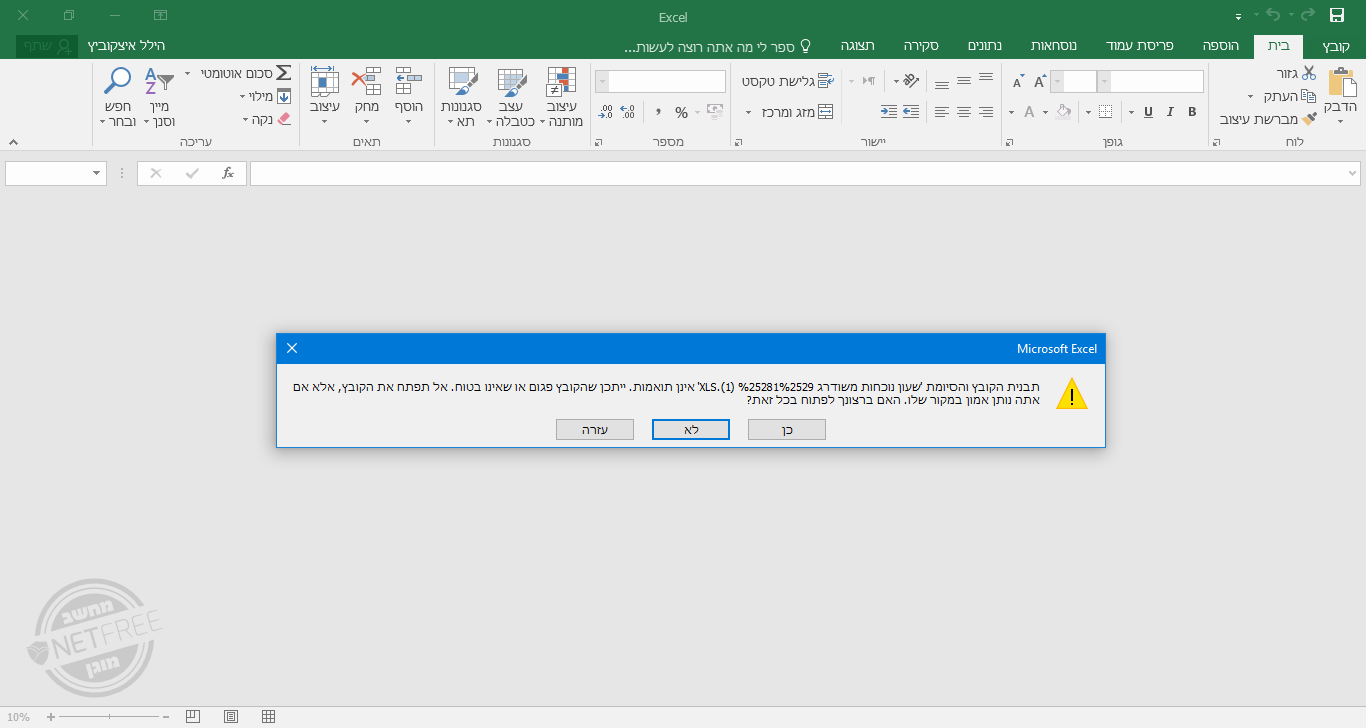1366x728 pixels.
Task: Click Help (עזרה) in the dialog
Action: pyautogui.click(x=595, y=429)
